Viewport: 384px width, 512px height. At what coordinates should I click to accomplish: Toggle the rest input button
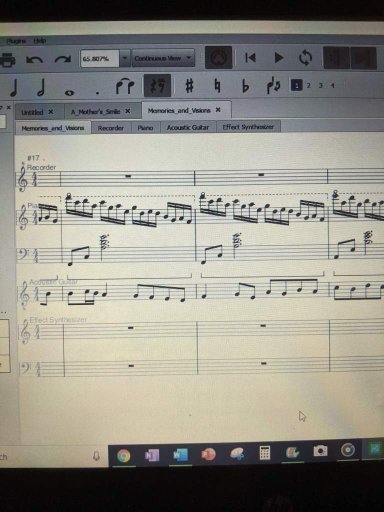[157, 86]
